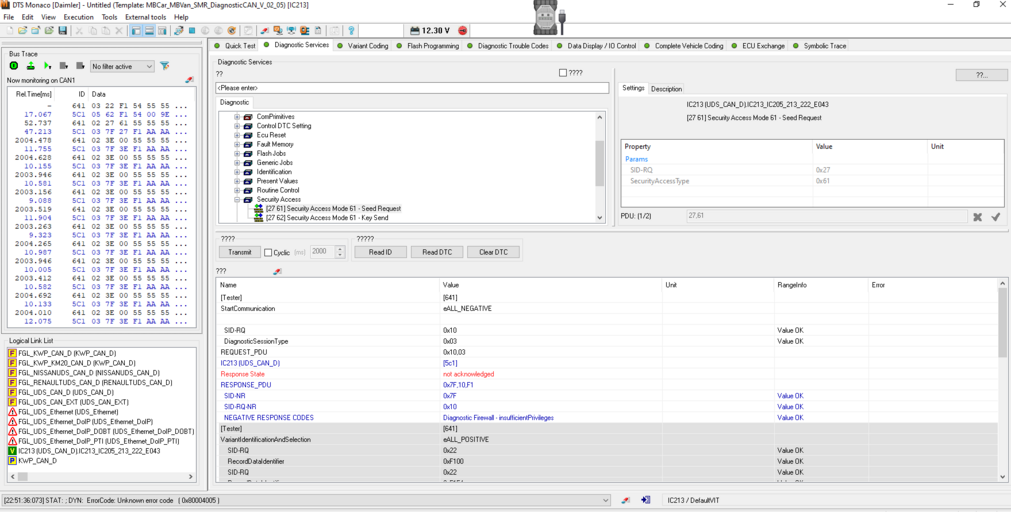The width and height of the screenshot is (1011, 512).
Task: Click the first yellow open-folder toolbar icon
Action: [23, 30]
